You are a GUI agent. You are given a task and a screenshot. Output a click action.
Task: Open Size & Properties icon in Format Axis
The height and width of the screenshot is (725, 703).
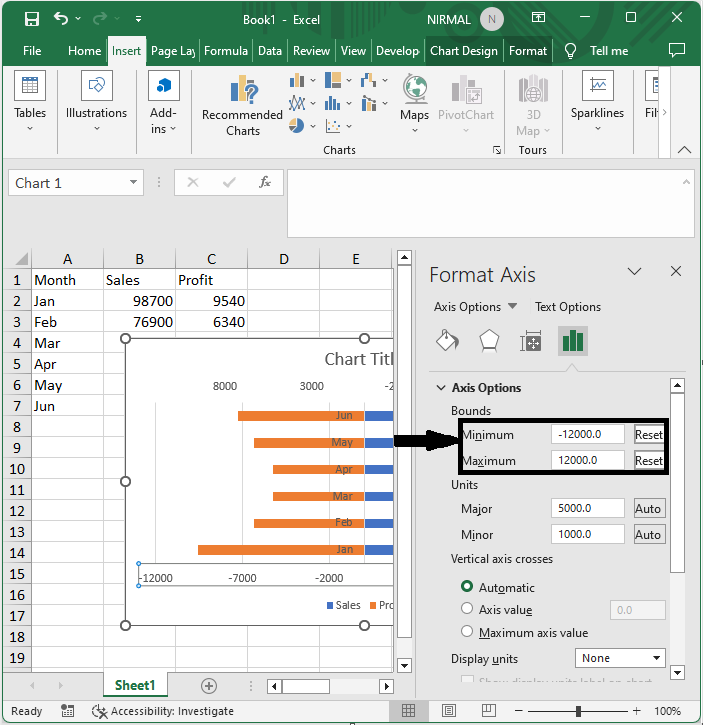530,341
